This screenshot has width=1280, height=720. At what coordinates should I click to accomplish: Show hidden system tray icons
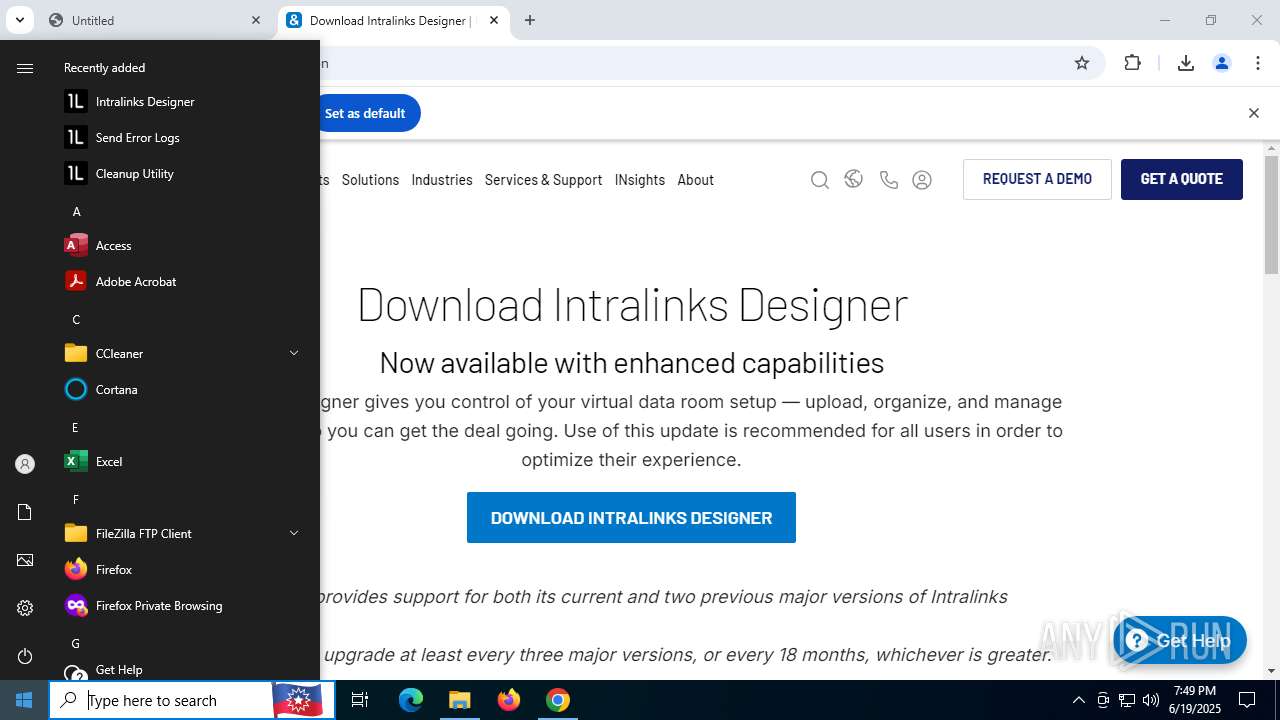1078,700
